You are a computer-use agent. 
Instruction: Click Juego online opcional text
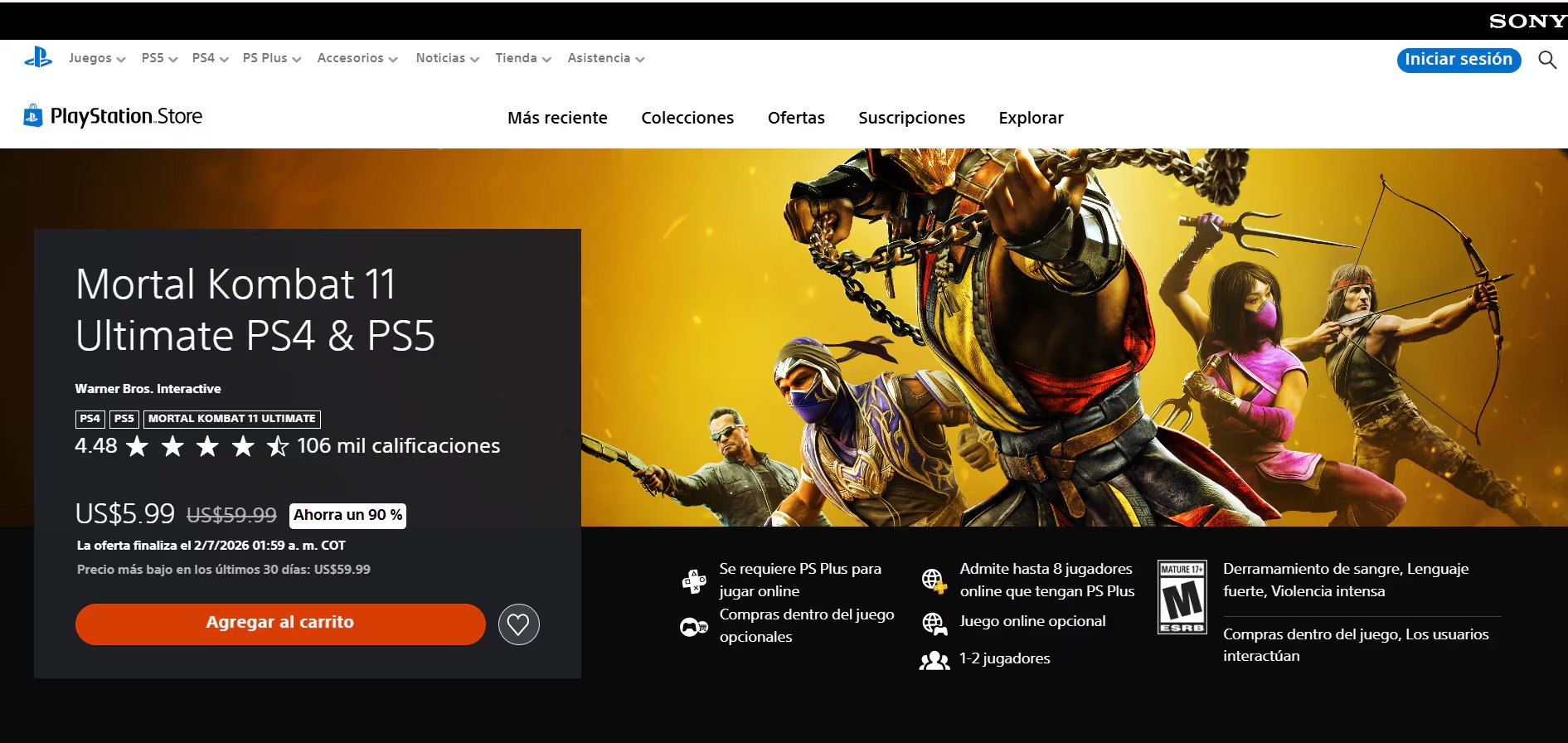1032,621
